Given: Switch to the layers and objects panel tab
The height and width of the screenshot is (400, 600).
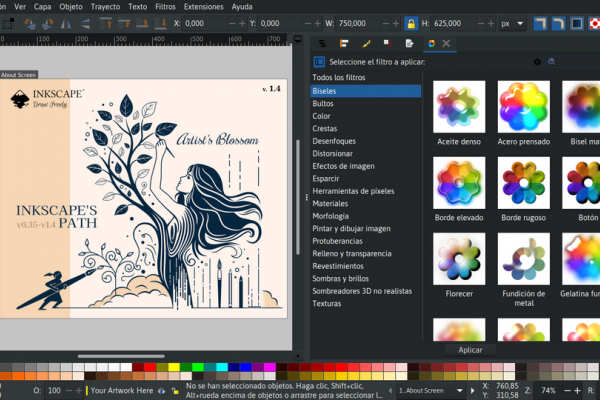Looking at the screenshot, I should coord(322,44).
